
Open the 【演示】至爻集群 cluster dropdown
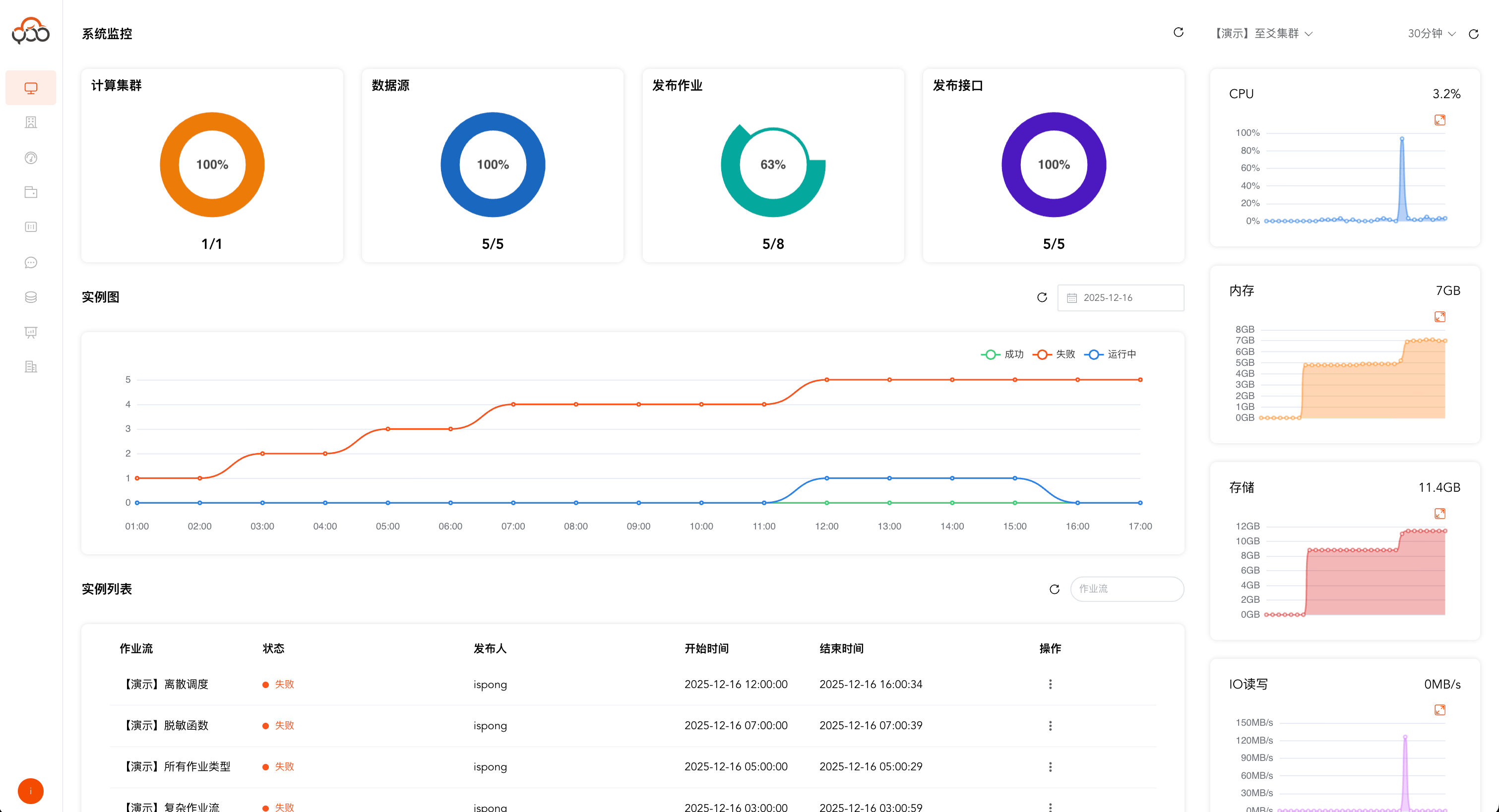tap(1263, 34)
